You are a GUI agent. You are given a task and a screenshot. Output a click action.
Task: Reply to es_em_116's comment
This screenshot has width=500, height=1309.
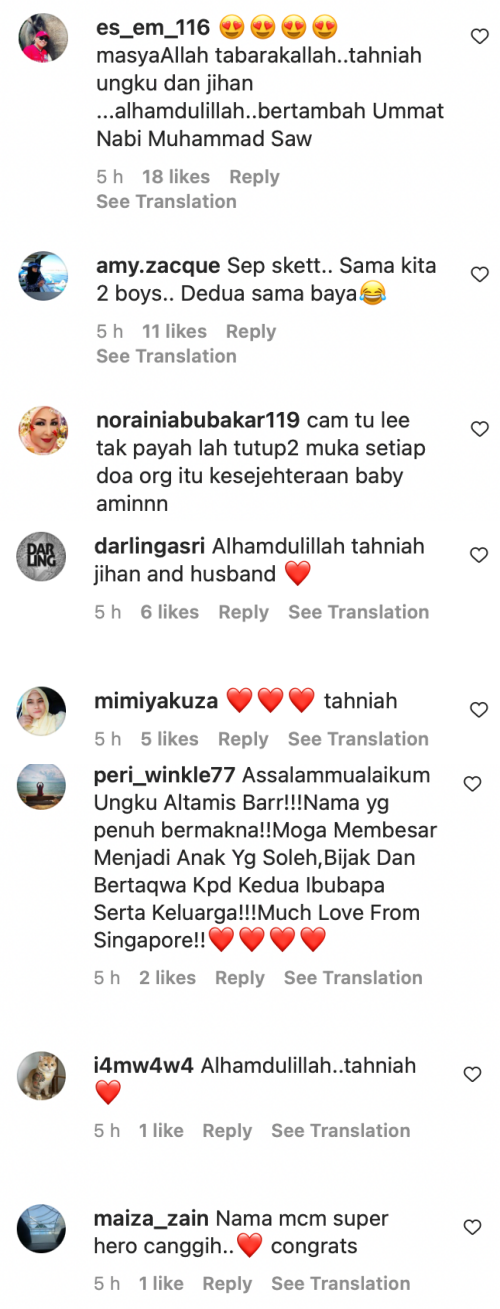point(254,177)
